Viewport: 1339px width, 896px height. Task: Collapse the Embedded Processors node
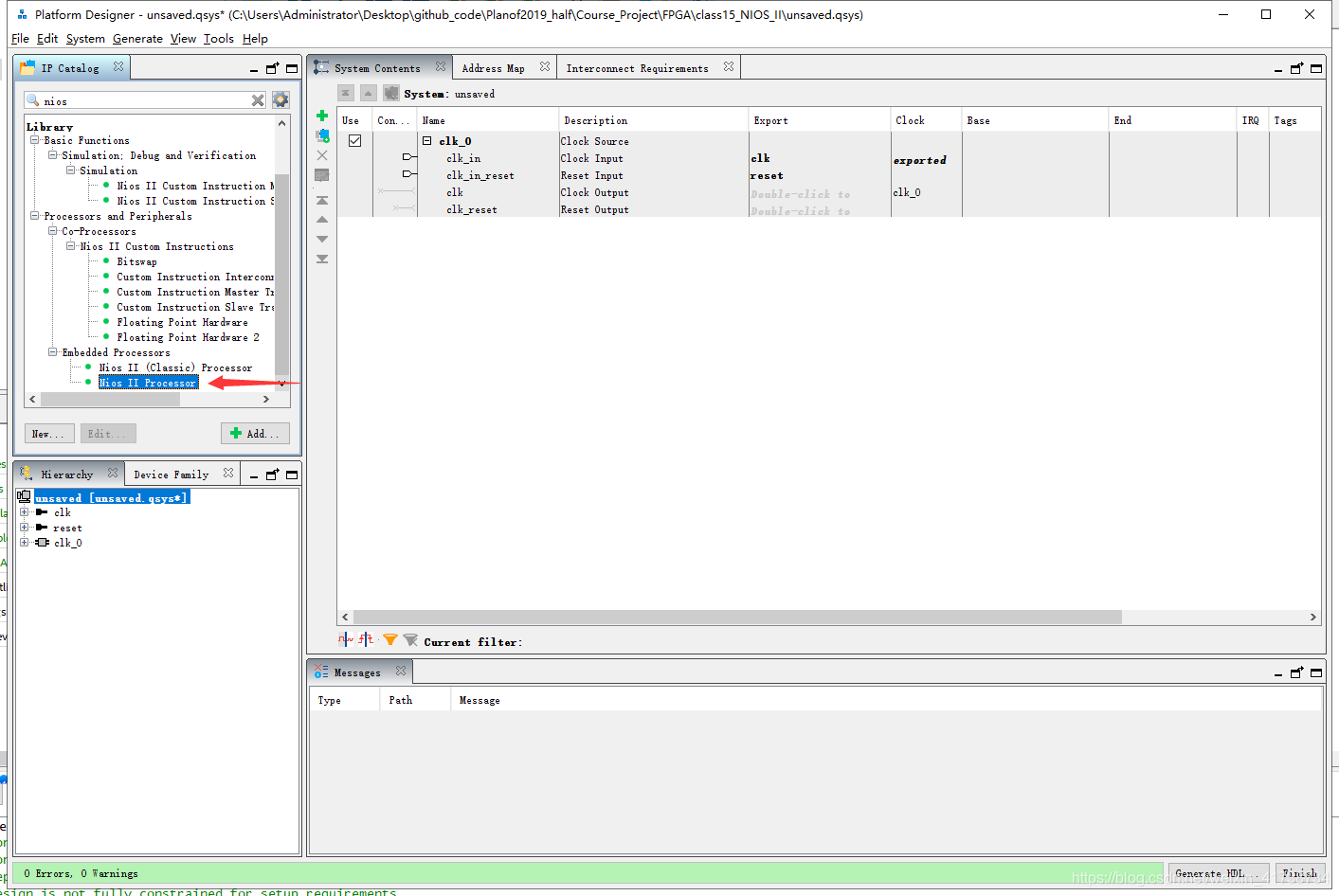click(53, 352)
